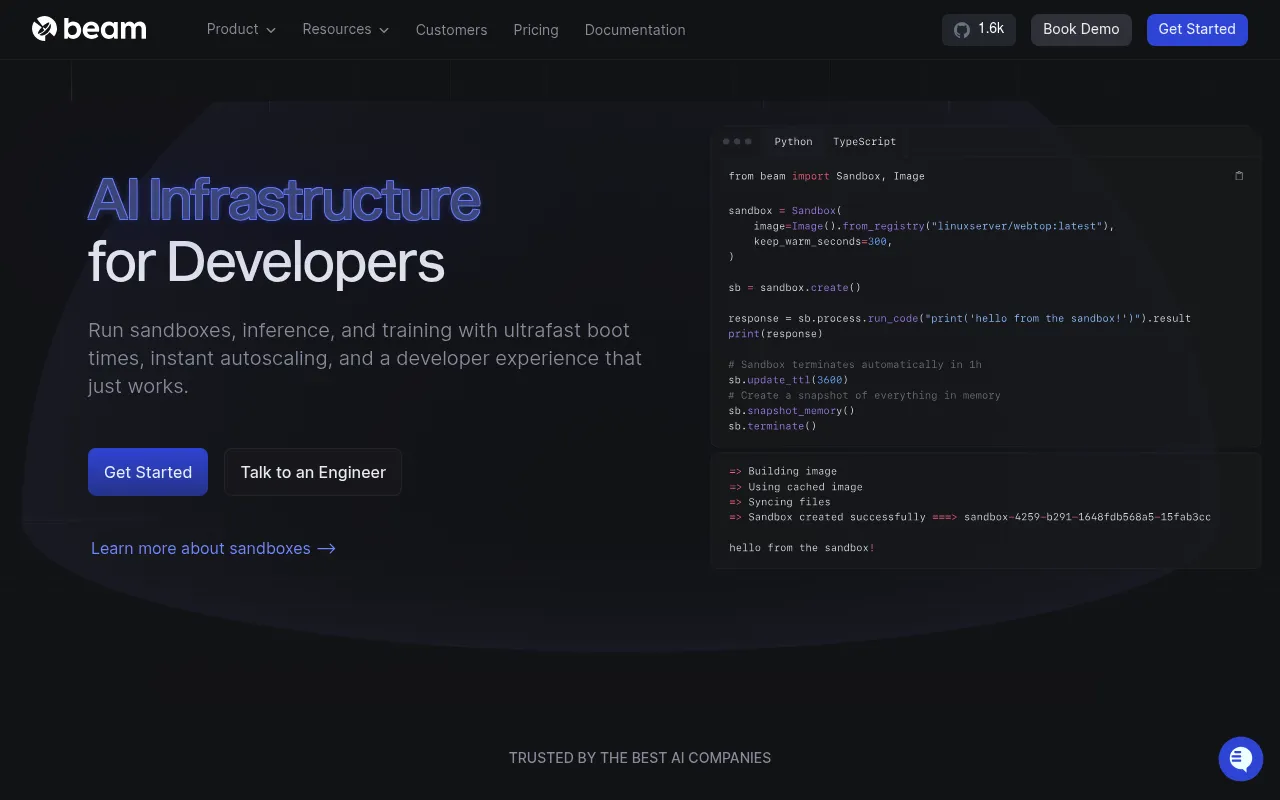The width and height of the screenshot is (1280, 800).
Task: Click the 'from beam import Sandbox, Image' line
Action: click(x=827, y=176)
